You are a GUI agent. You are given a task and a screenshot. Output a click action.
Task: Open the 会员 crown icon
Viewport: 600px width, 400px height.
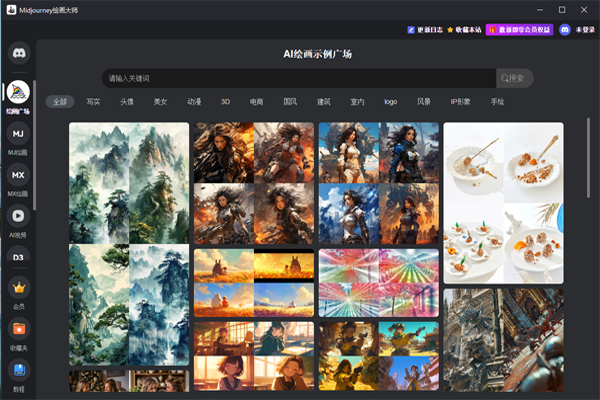pyautogui.click(x=19, y=287)
